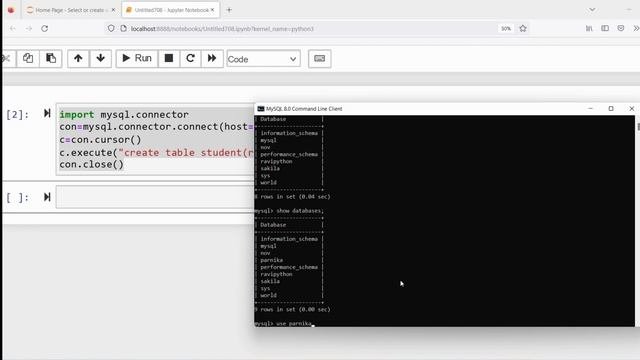Restart kernel and run all cells
This screenshot has width=640, height=360.
212,58
